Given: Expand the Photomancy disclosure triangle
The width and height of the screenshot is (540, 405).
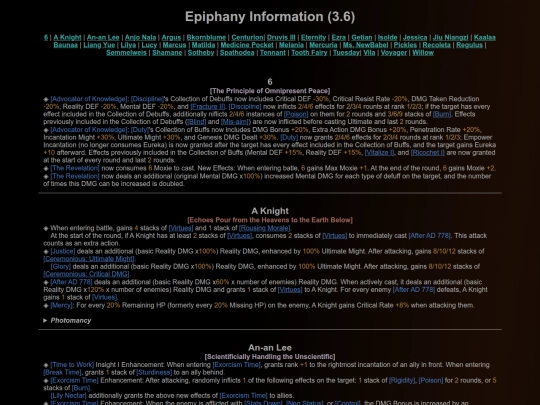Looking at the screenshot, I should coord(45,321).
